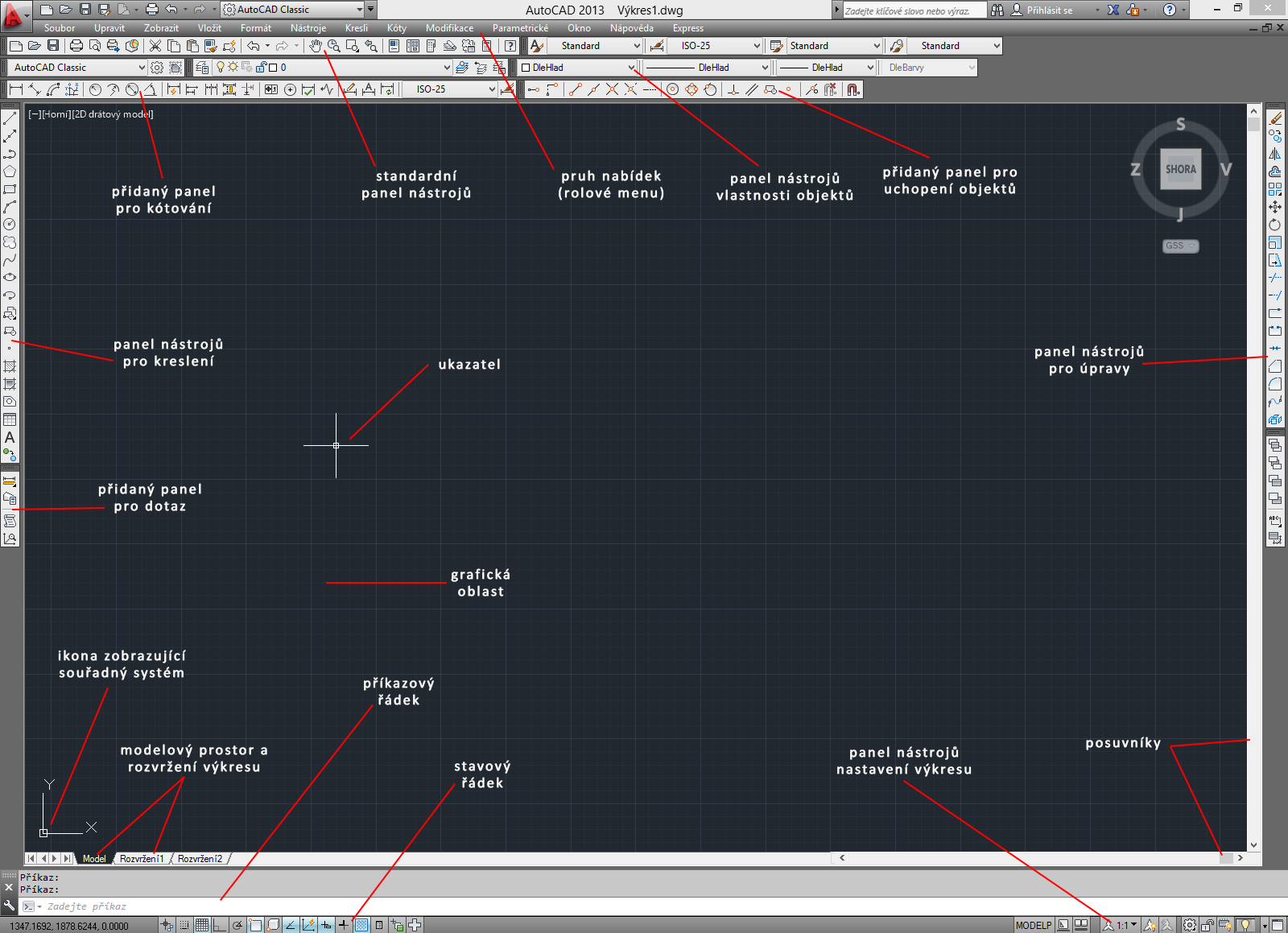Screen dimensions: 1288x933
Task: Toggle Polar Tracking in status bar
Action: pos(237,925)
